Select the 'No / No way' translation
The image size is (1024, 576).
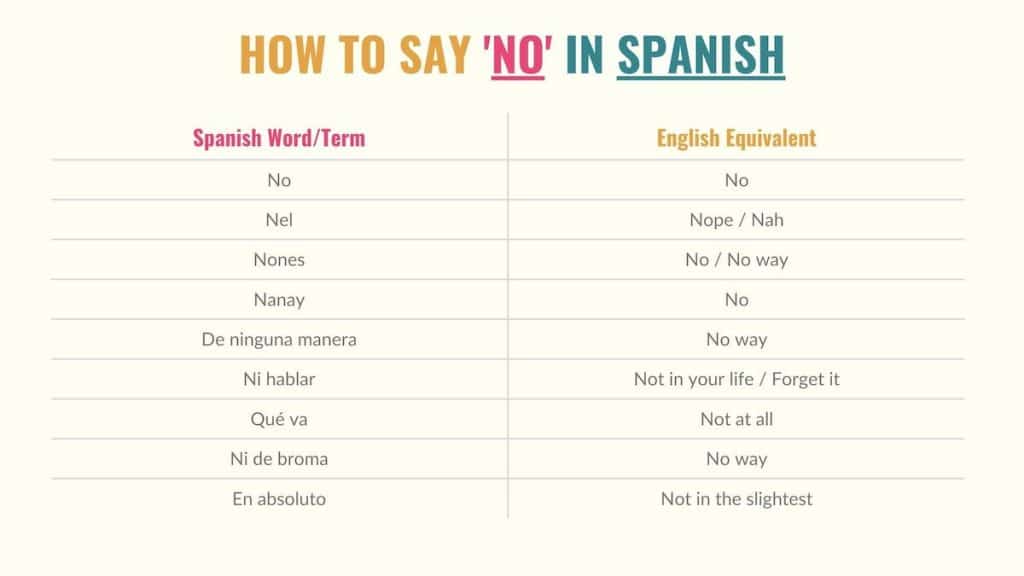[x=736, y=260]
